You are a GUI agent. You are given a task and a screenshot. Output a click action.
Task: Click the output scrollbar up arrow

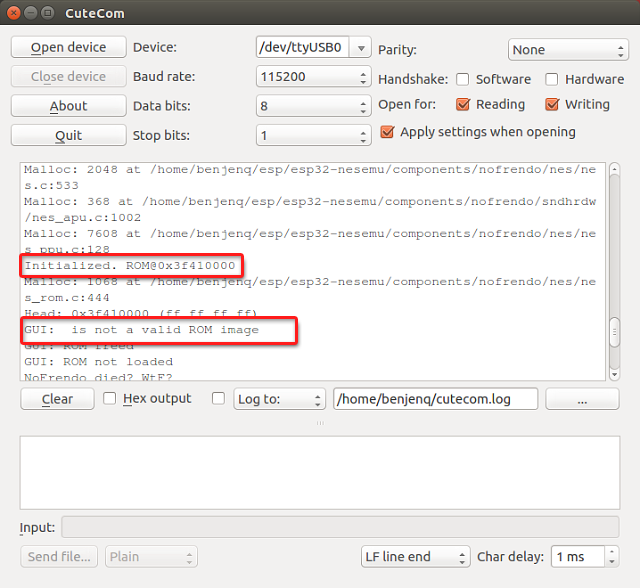point(614,168)
